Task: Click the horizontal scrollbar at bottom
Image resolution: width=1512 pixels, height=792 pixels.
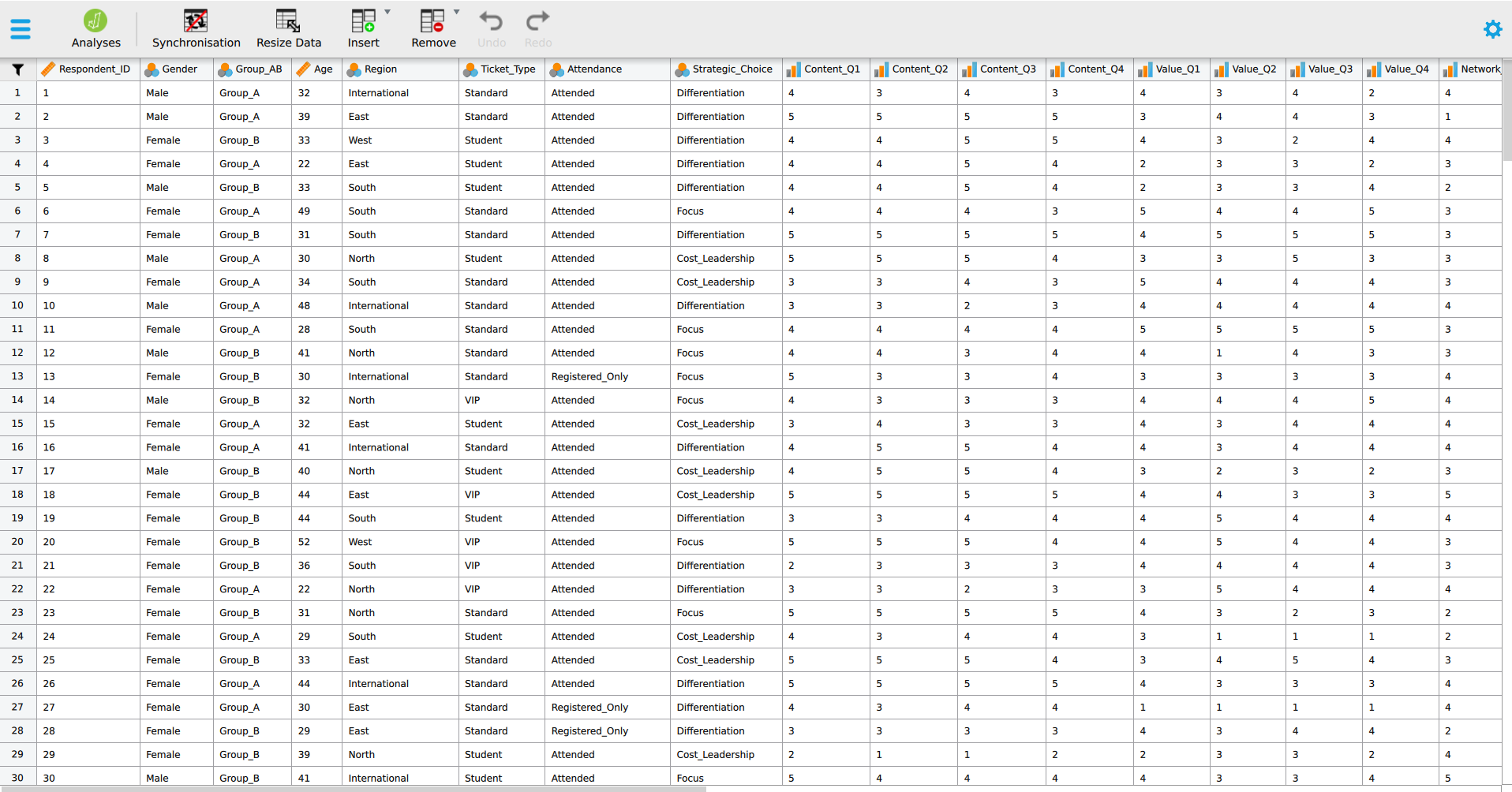Action: click(x=353, y=788)
